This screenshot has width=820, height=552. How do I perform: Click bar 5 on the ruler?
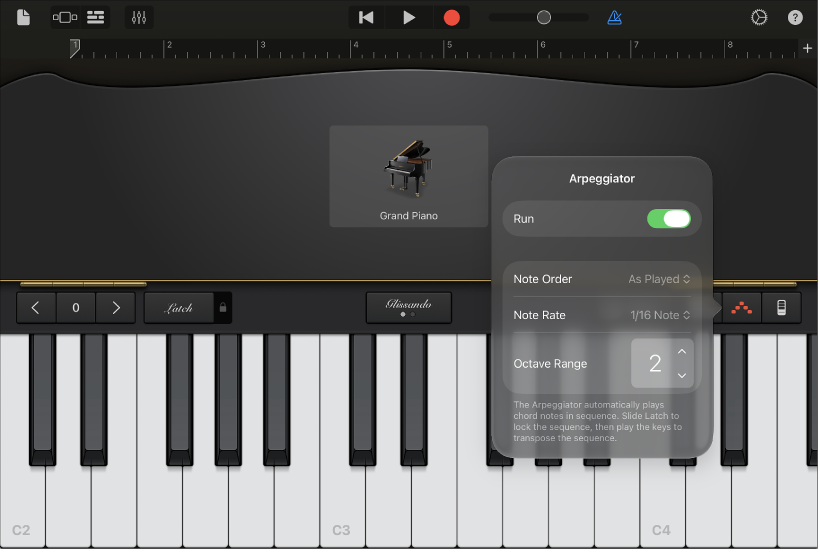point(449,45)
